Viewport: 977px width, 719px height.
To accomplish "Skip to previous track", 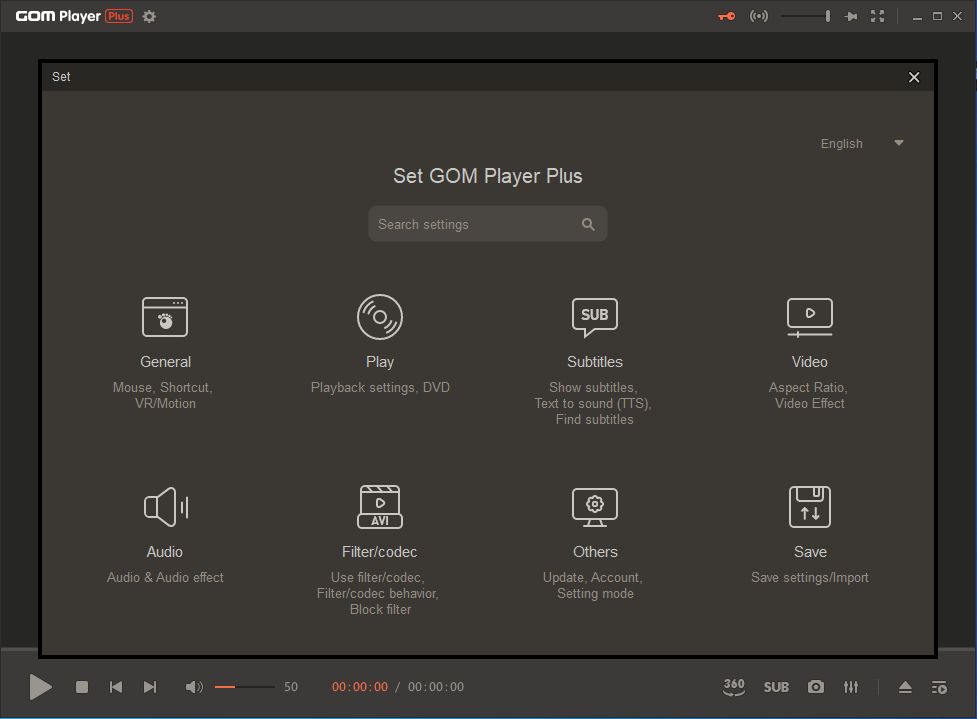I will click(116, 687).
